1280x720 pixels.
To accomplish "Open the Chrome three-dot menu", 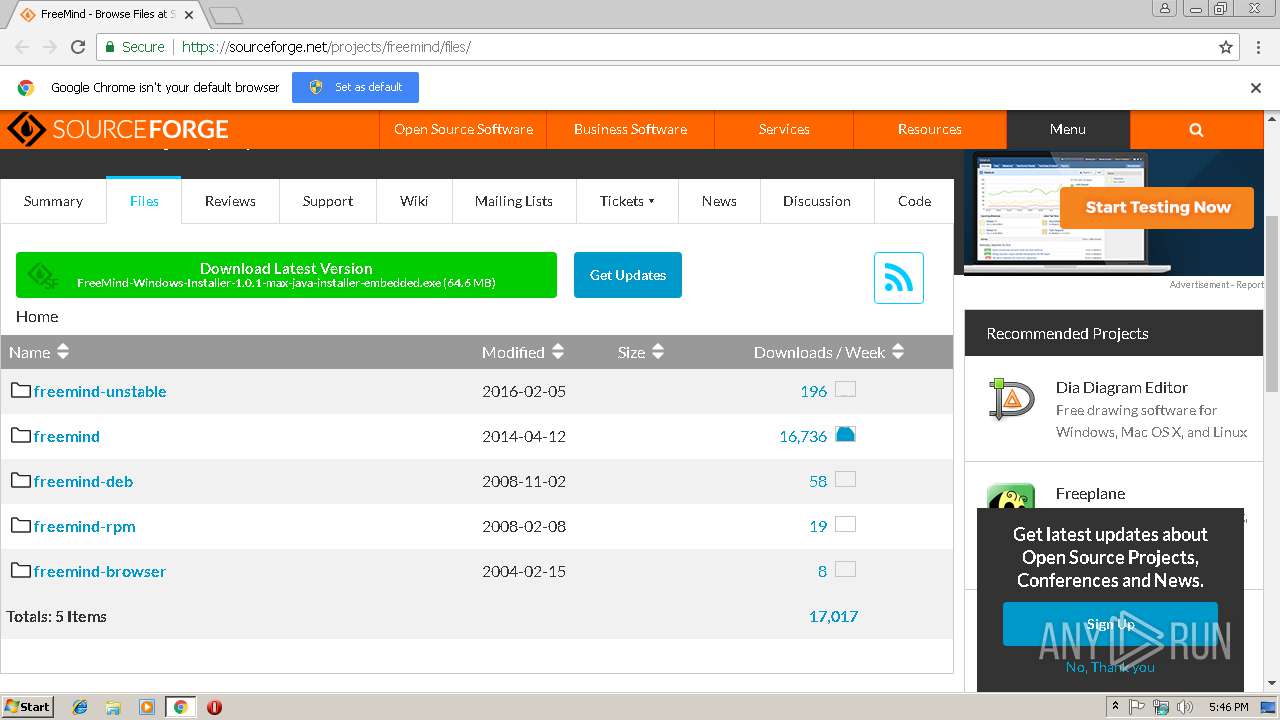I will (x=1259, y=47).
